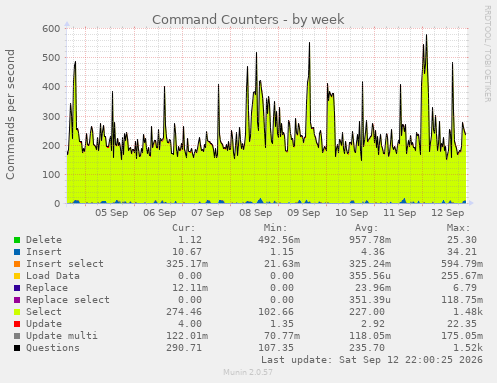This screenshot has width=497, height=383.
Task: Click the 'Questions' legend label
Action: pos(53,348)
